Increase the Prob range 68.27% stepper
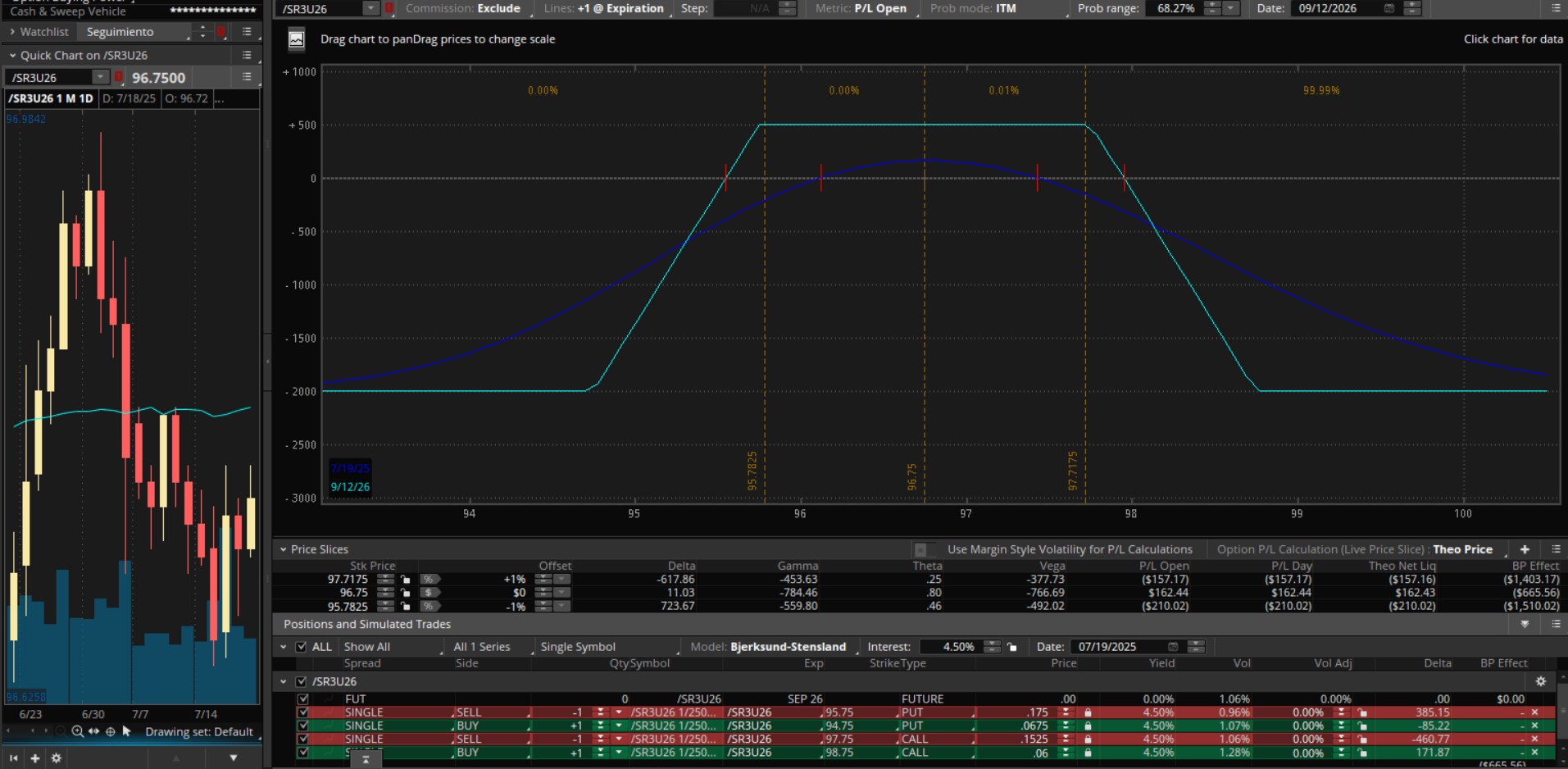This screenshot has height=769, width=1568. pyautogui.click(x=1212, y=5)
